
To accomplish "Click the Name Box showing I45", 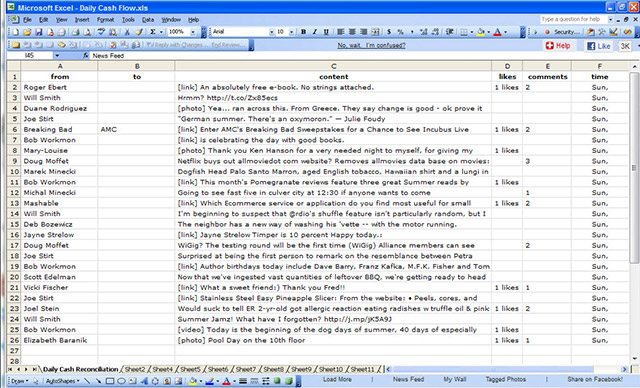I will coord(30,55).
